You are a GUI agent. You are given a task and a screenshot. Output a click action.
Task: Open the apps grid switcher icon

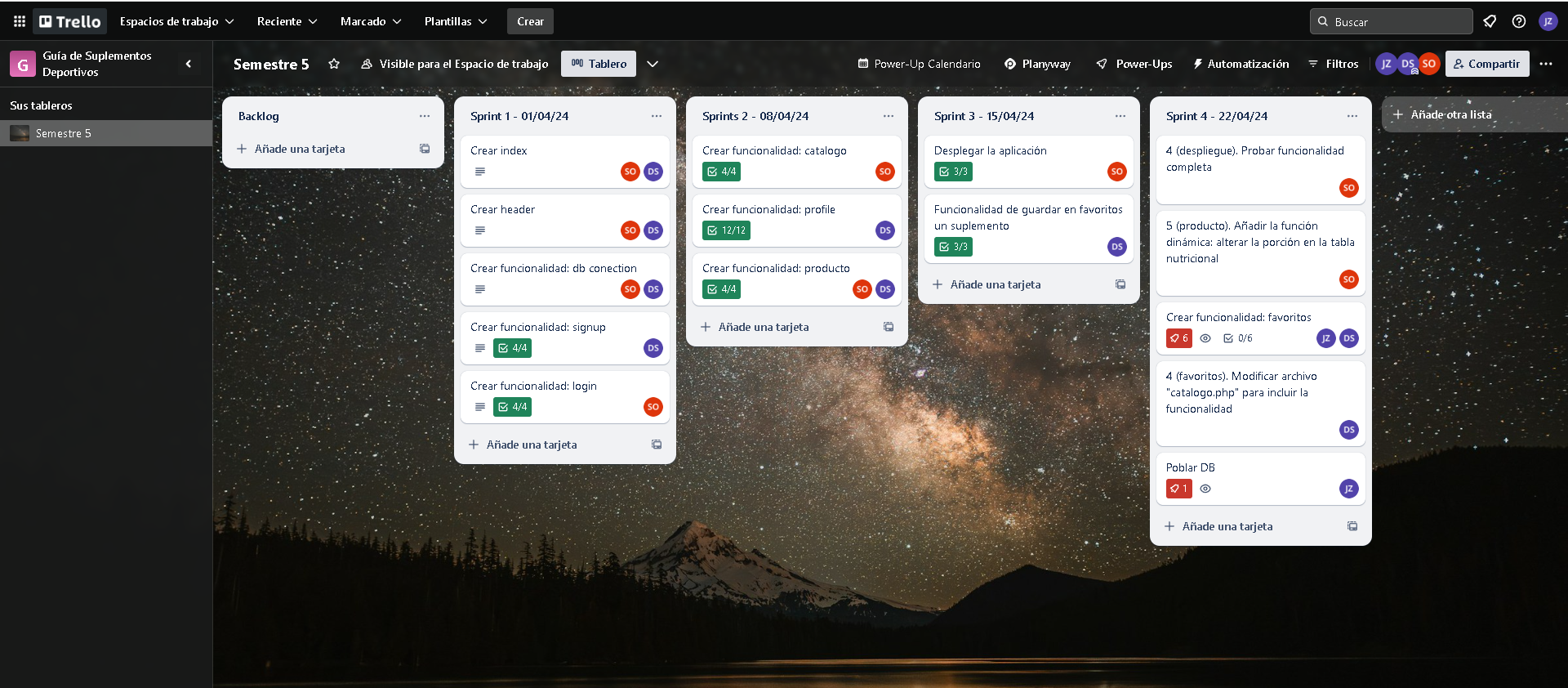click(20, 21)
